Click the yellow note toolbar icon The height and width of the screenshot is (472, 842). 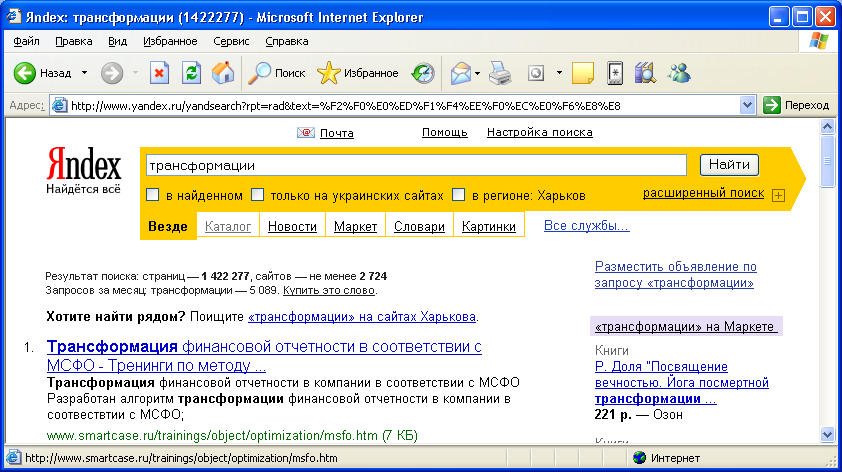pyautogui.click(x=583, y=73)
